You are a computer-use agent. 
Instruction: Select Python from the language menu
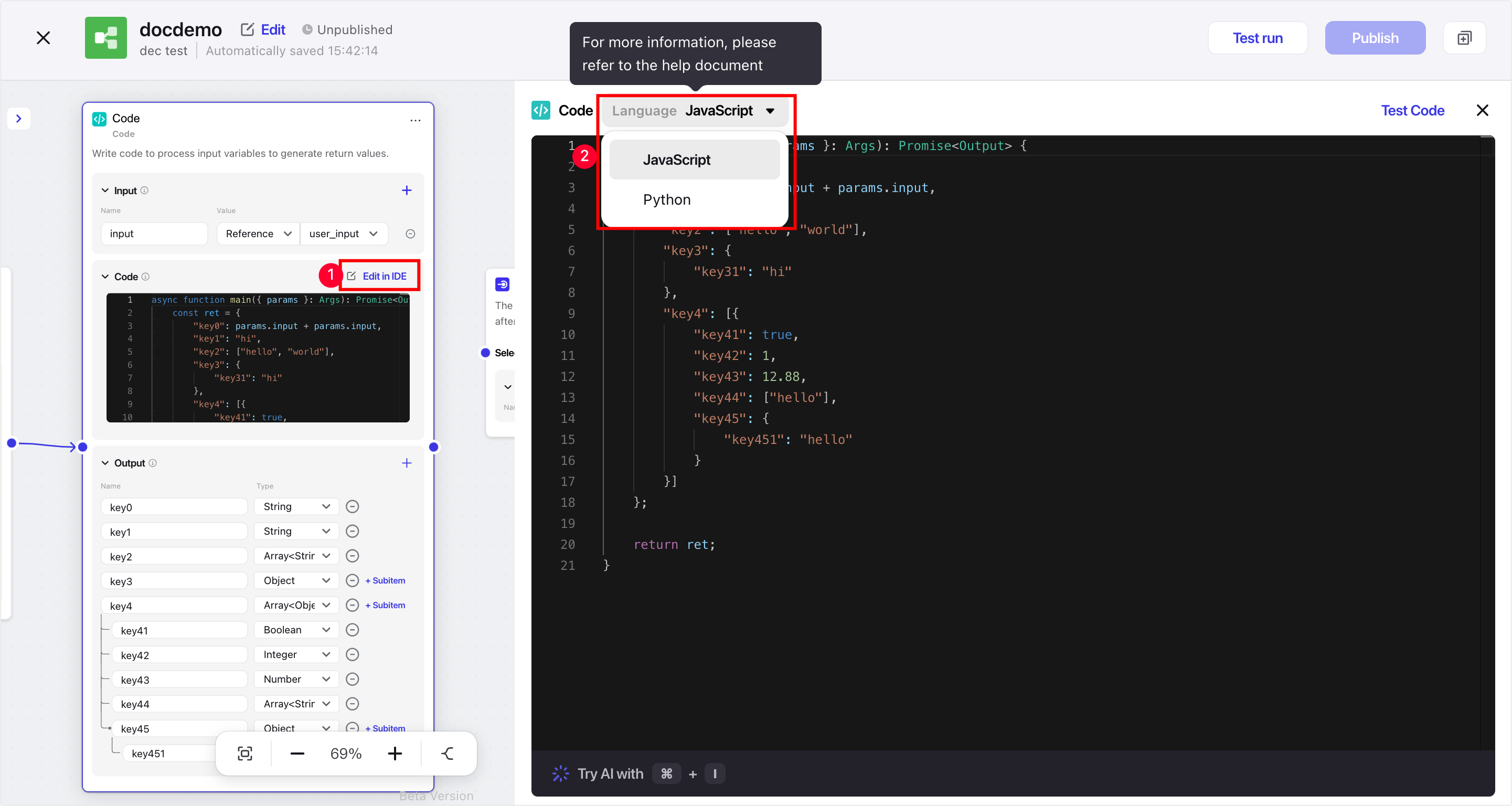click(x=666, y=199)
